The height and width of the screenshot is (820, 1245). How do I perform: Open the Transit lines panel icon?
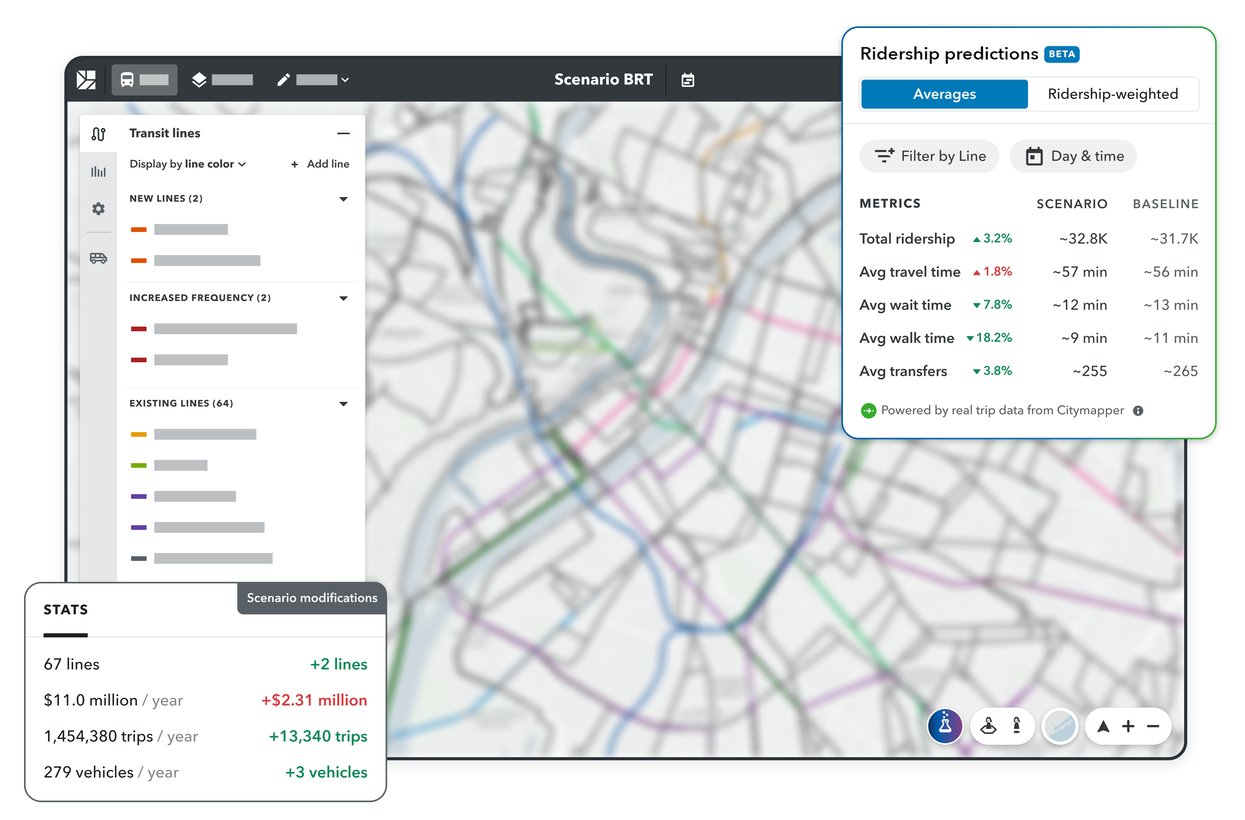tap(98, 133)
